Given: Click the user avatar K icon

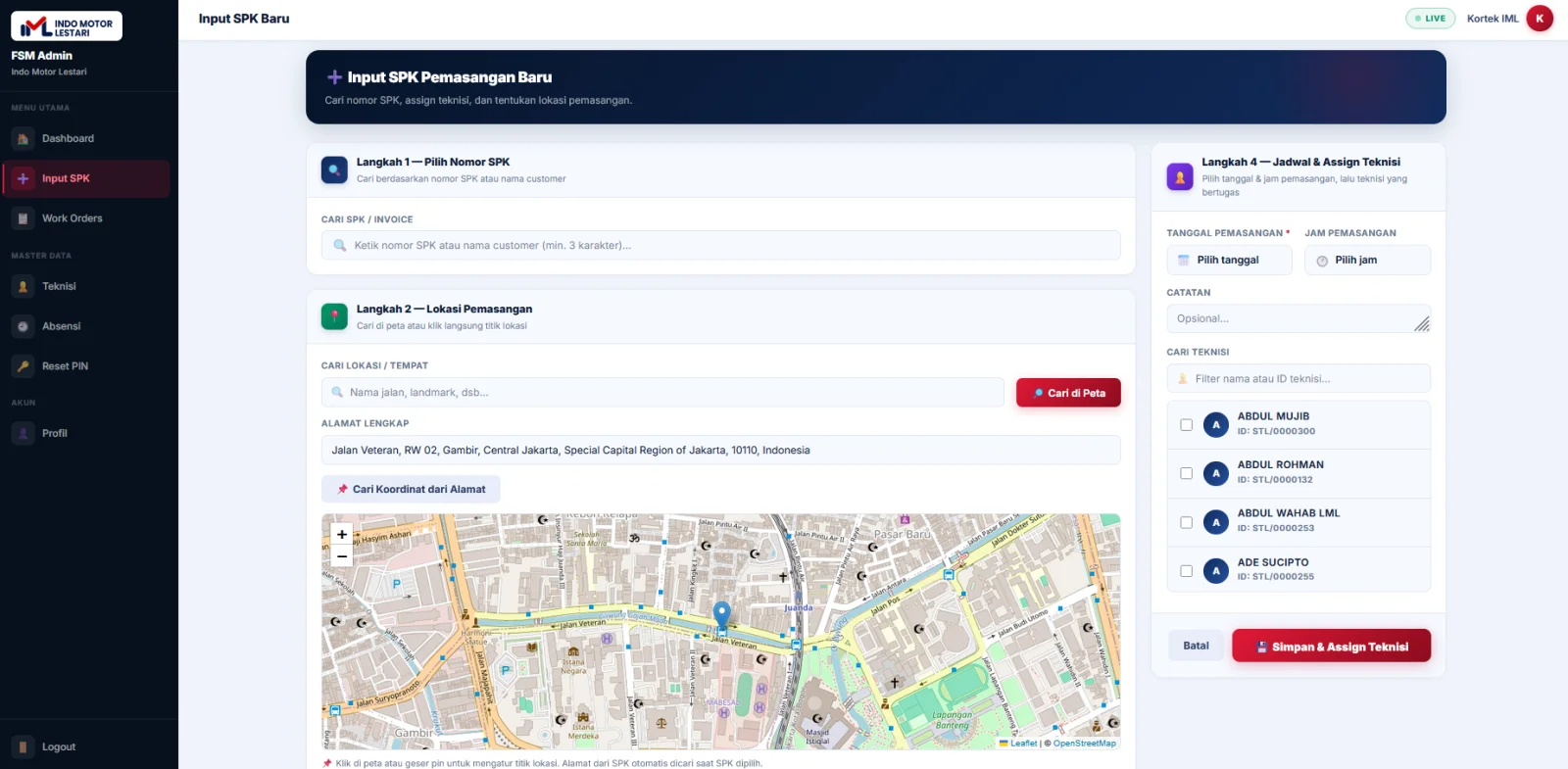Looking at the screenshot, I should coord(1540,19).
